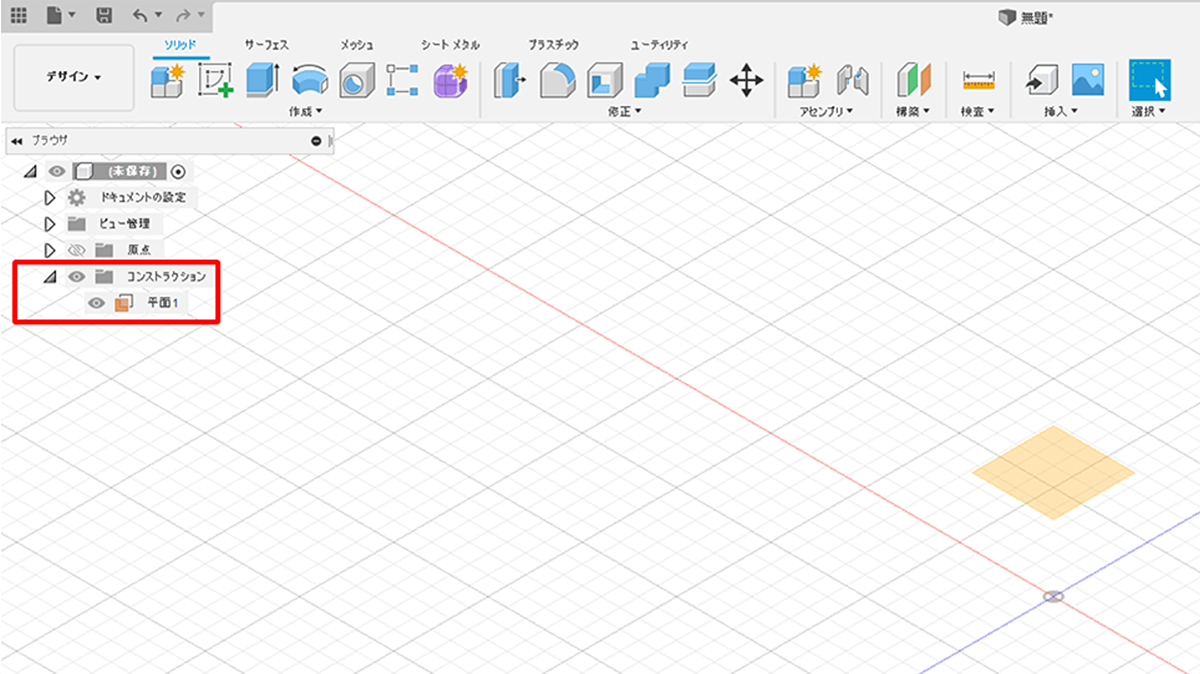
Task: Open the 選択 dropdown menu
Action: 1150,112
